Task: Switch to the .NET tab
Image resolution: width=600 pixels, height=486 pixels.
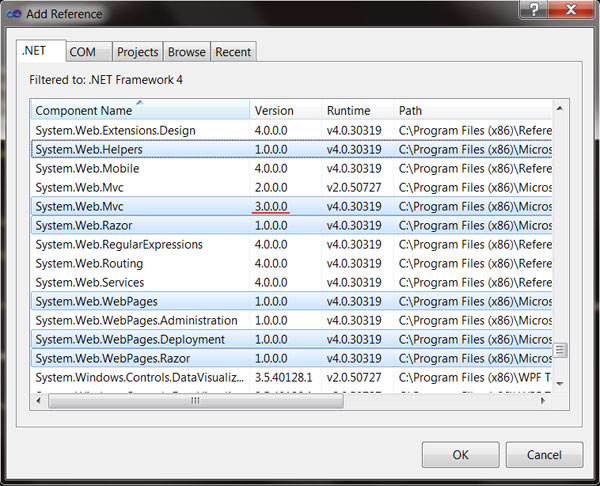Action: pyautogui.click(x=41, y=51)
